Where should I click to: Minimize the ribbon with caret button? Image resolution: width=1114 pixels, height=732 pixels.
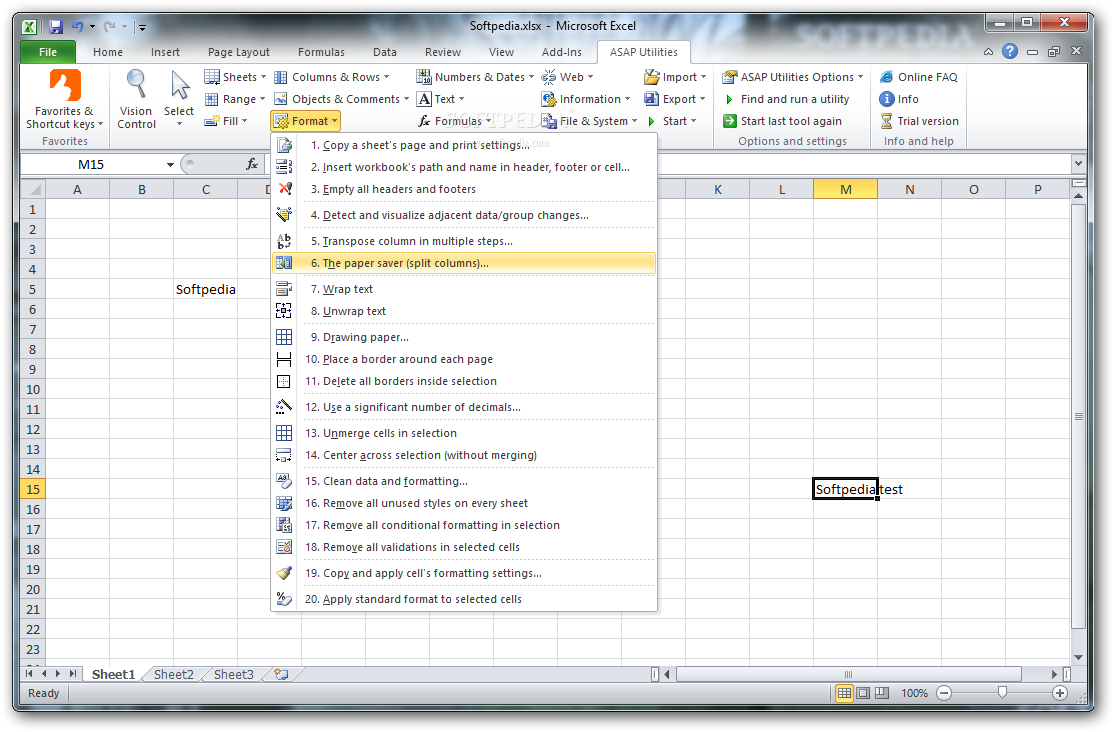988,52
